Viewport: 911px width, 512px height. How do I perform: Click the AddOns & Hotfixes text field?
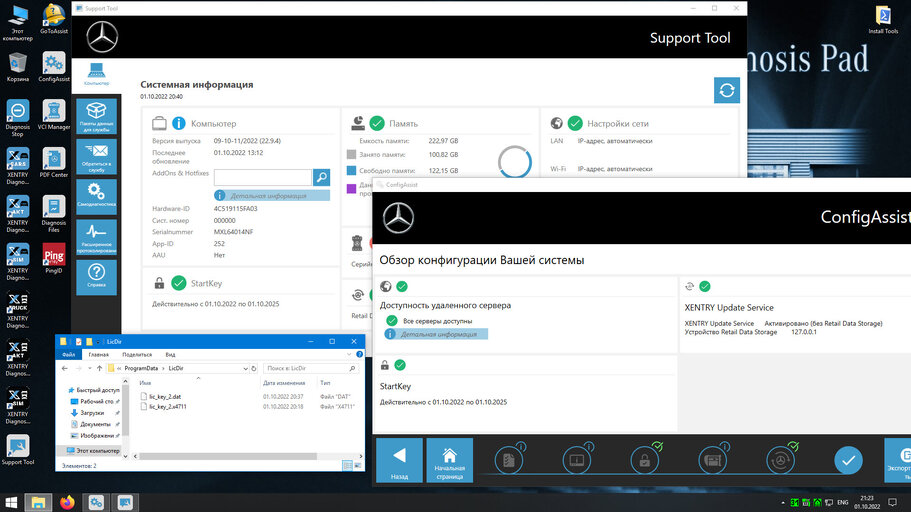pos(262,177)
